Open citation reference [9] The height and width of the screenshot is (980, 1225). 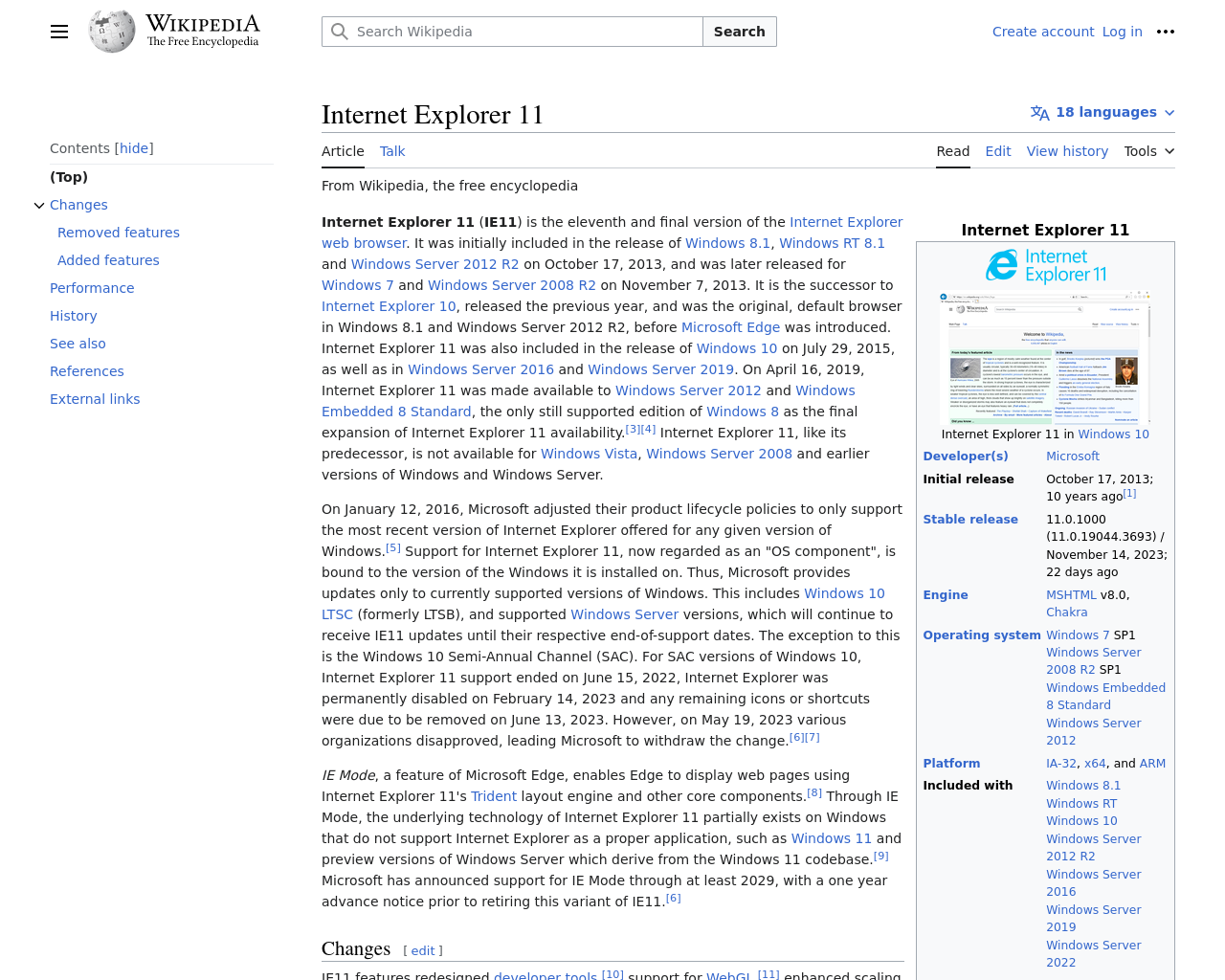tap(881, 856)
